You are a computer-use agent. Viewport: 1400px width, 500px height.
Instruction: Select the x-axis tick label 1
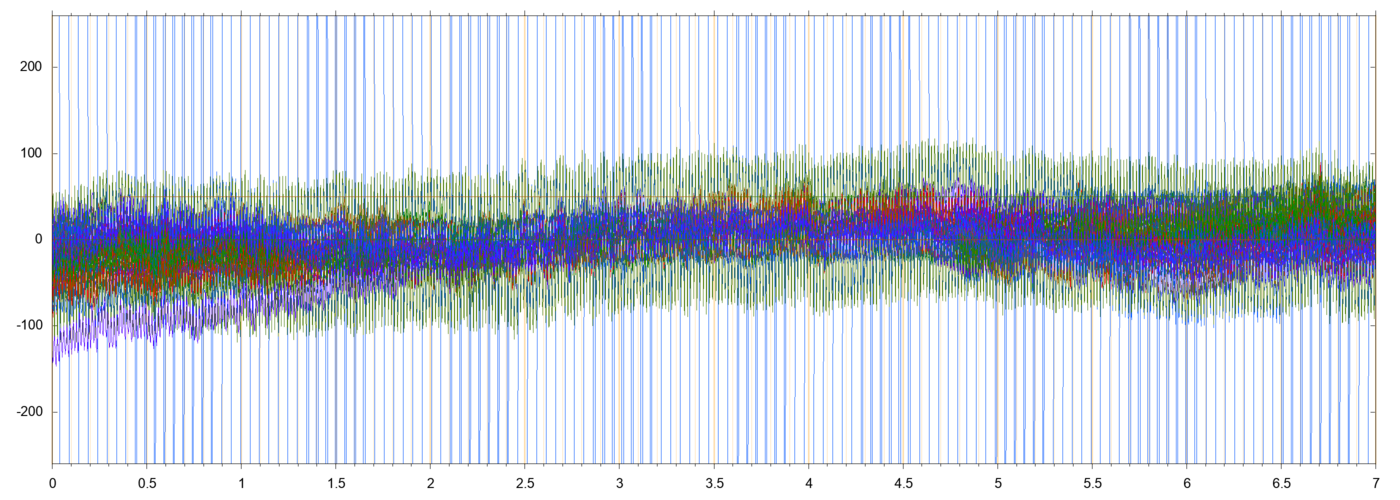coord(241,482)
